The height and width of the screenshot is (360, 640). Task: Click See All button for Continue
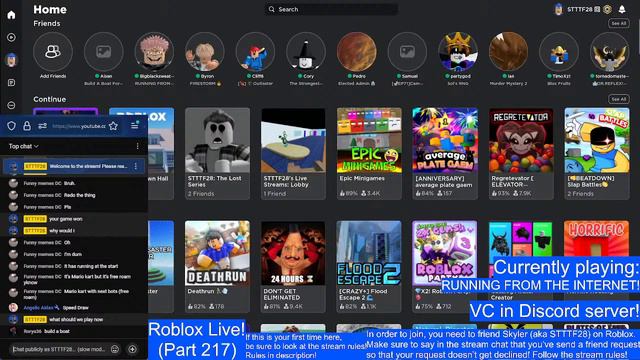point(618,99)
